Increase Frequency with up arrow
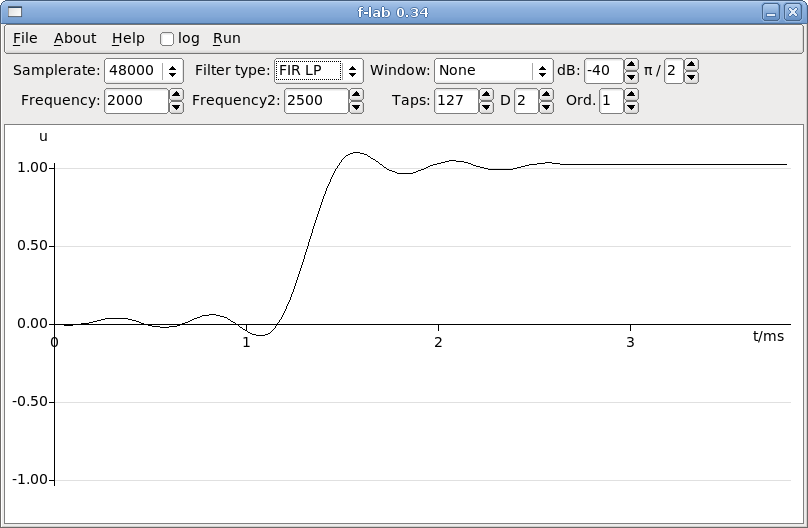 176,95
